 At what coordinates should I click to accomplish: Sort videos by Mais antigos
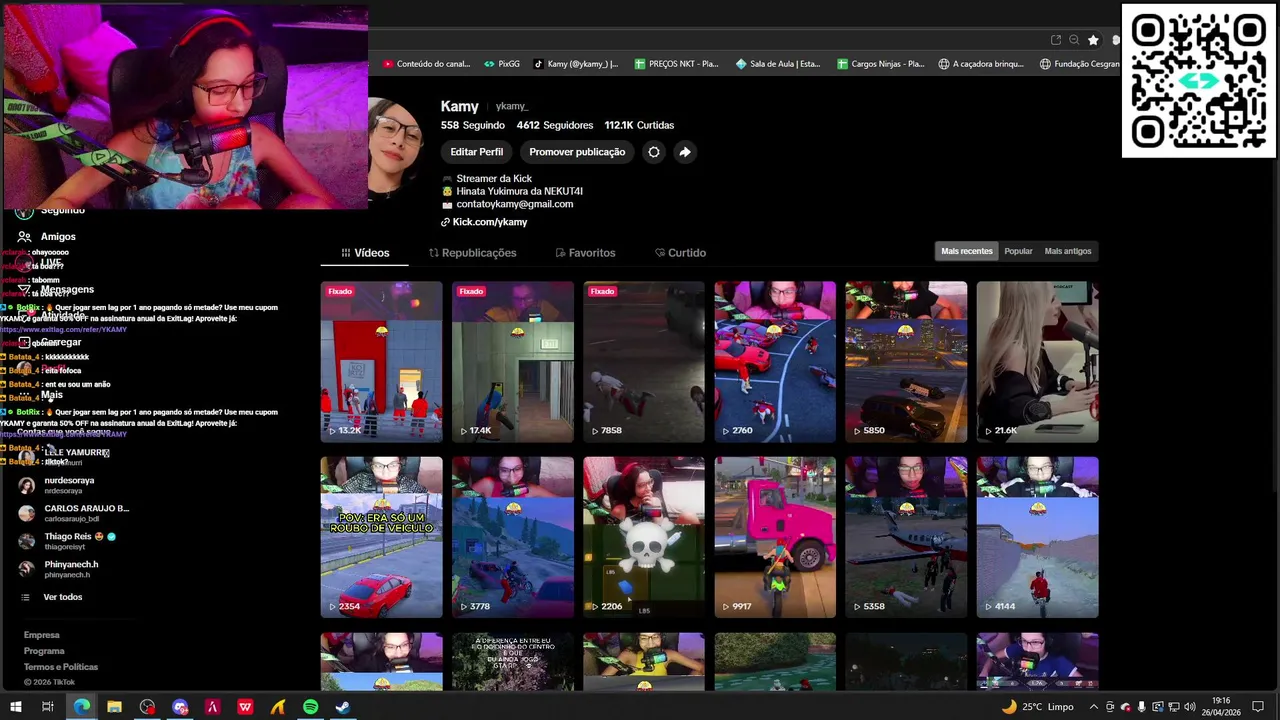[x=1068, y=251]
